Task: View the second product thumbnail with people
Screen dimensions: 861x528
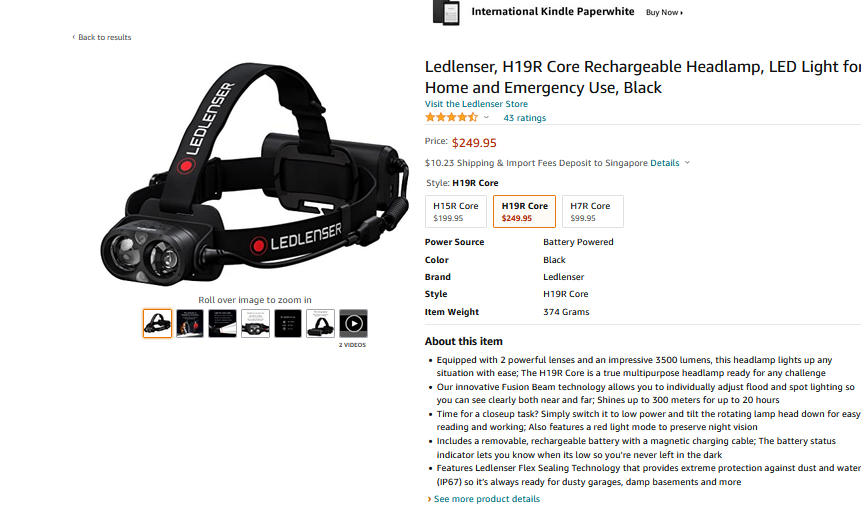Action: (x=190, y=323)
